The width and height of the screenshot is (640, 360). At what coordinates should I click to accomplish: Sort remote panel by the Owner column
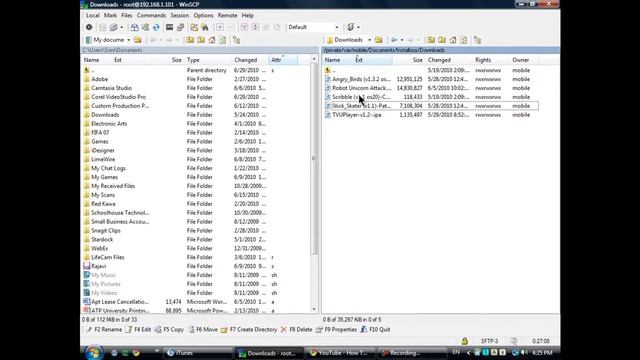click(x=524, y=60)
